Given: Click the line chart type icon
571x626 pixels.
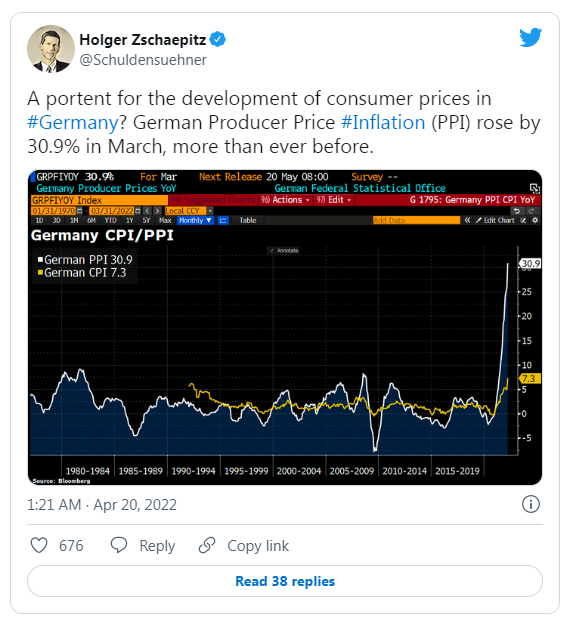Looking at the screenshot, I should [x=223, y=220].
